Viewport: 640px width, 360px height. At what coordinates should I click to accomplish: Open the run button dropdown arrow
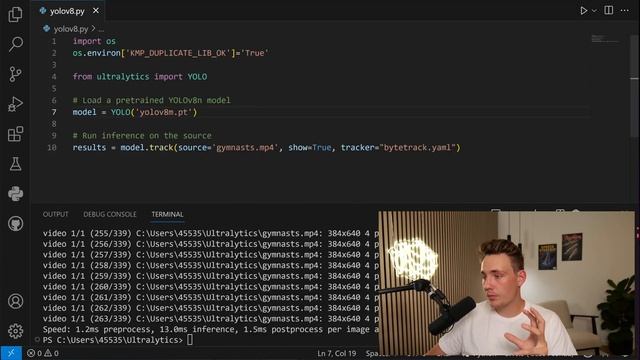pos(594,11)
